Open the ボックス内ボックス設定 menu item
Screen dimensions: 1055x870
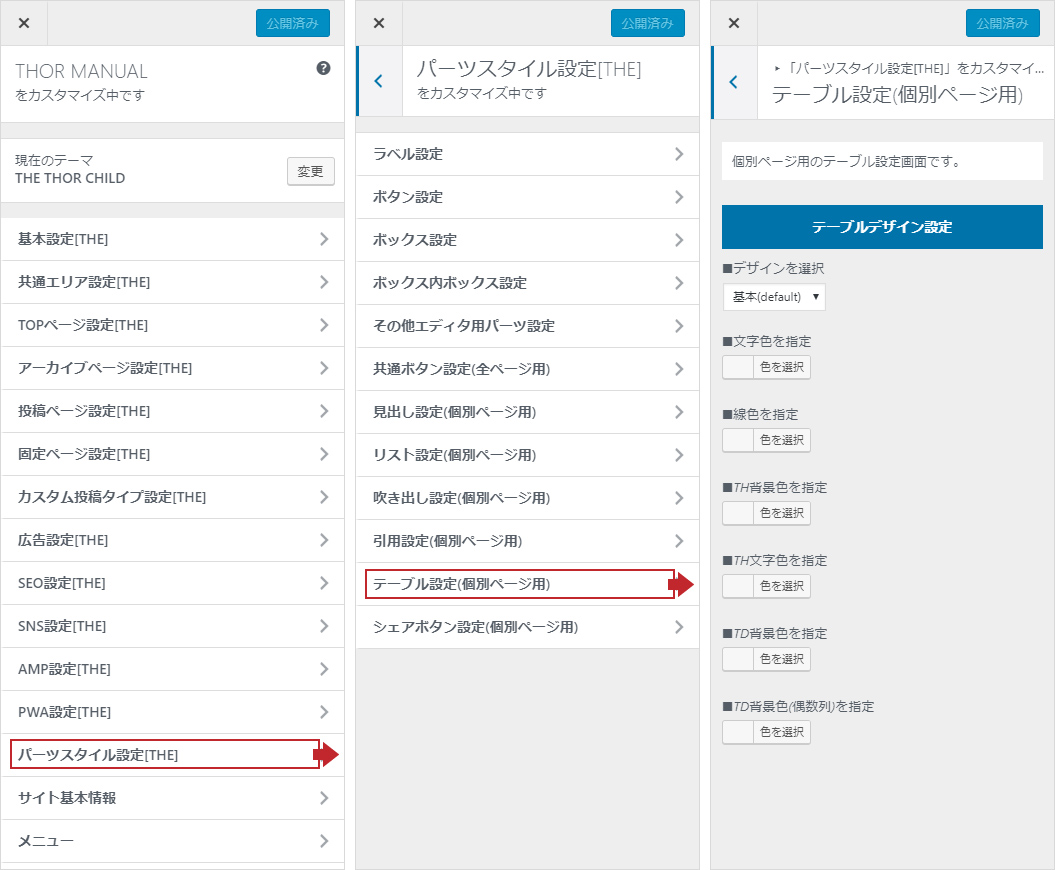[x=527, y=283]
